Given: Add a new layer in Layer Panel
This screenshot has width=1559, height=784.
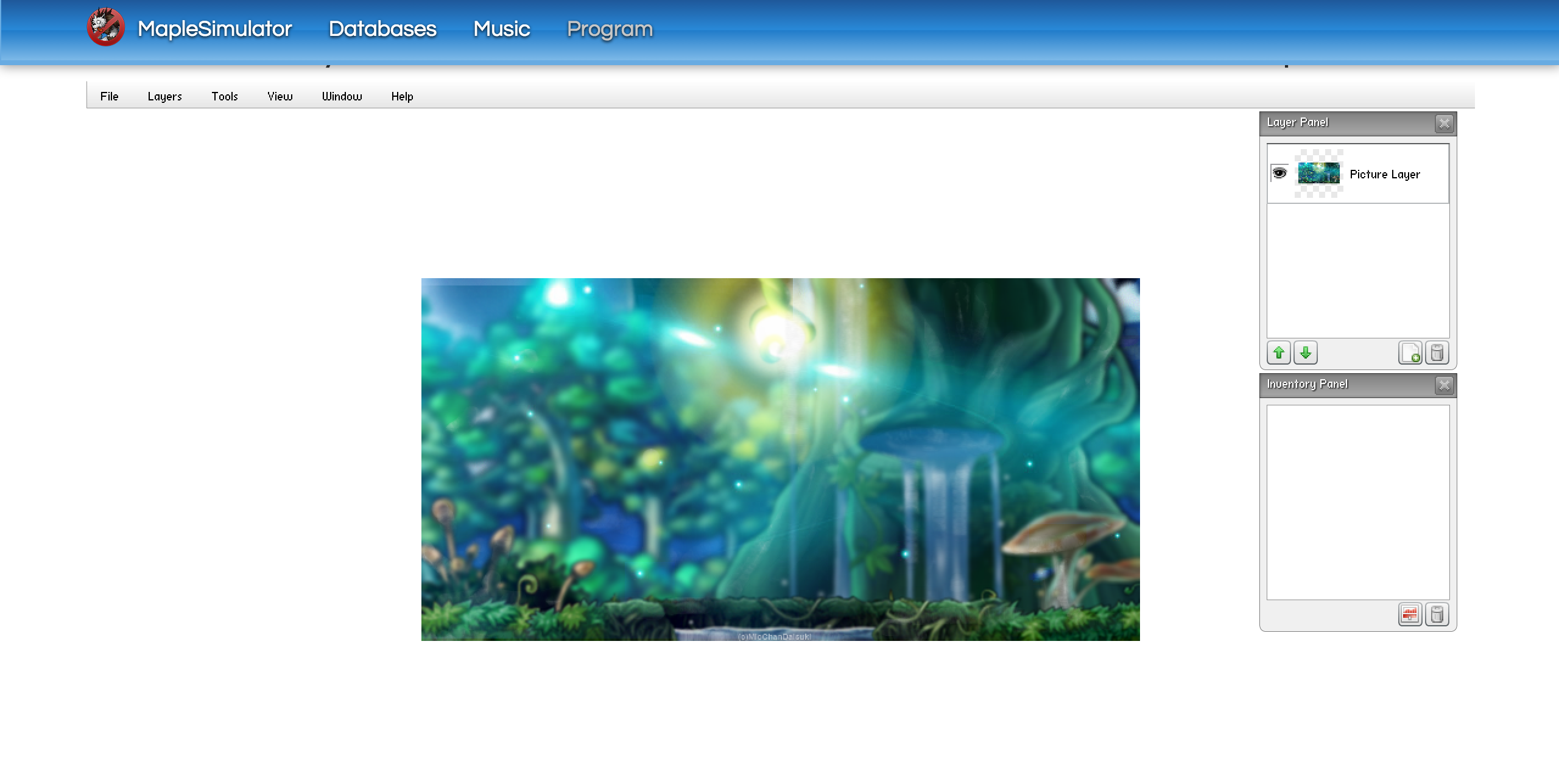Looking at the screenshot, I should click(x=1410, y=353).
